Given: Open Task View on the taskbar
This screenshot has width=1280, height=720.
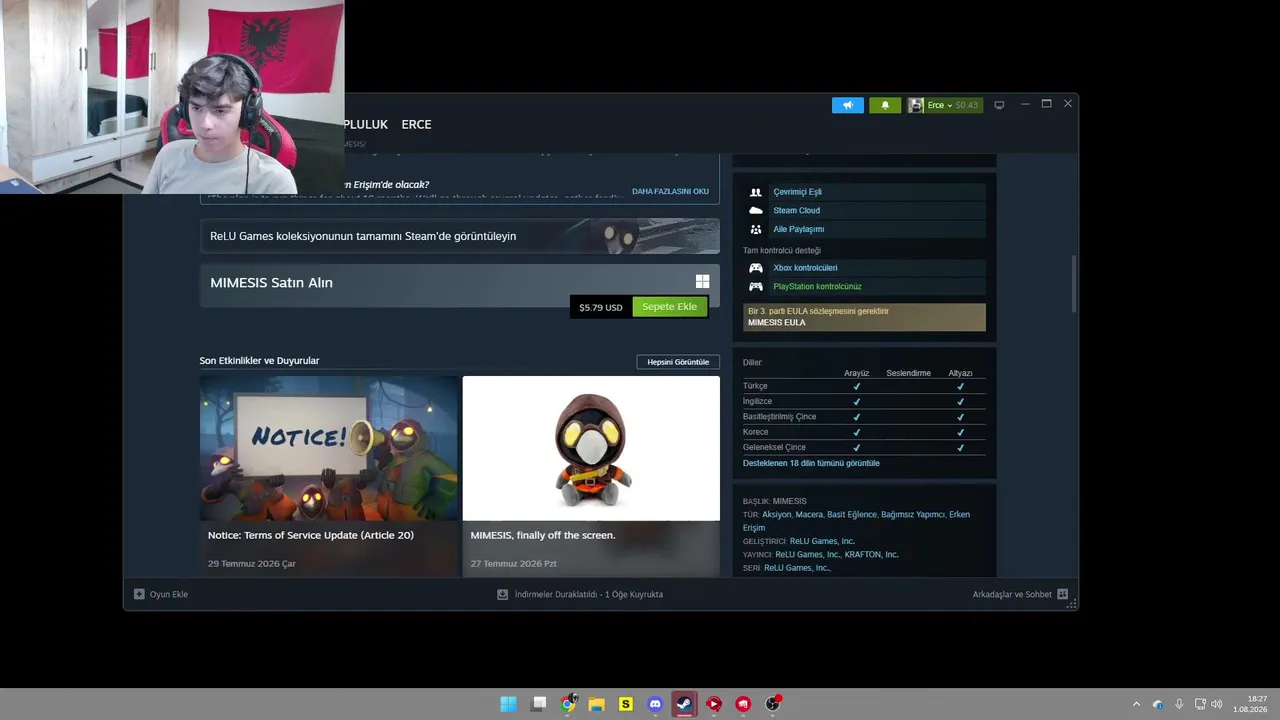Looking at the screenshot, I should point(539,704).
